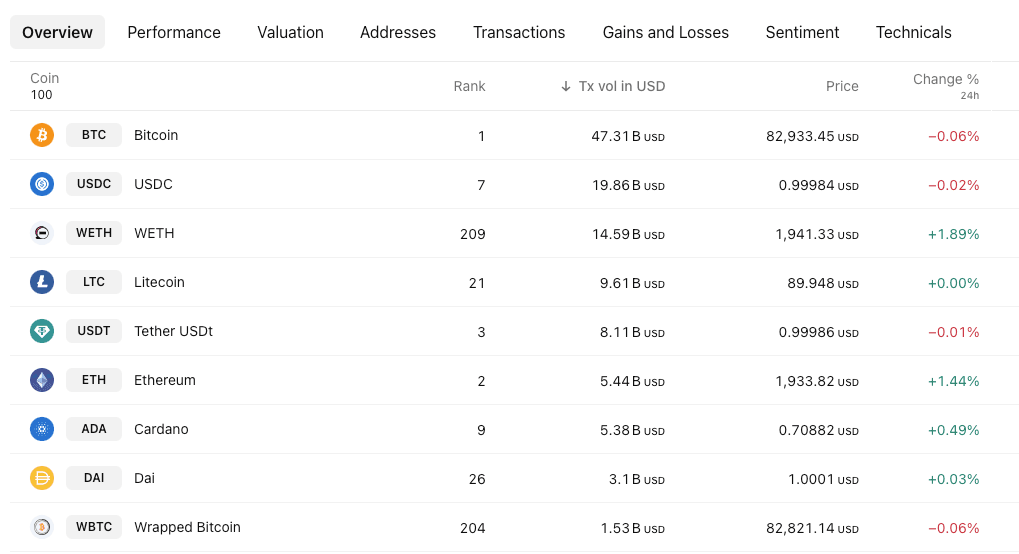Click the Dai yellow coin icon

coord(42,478)
